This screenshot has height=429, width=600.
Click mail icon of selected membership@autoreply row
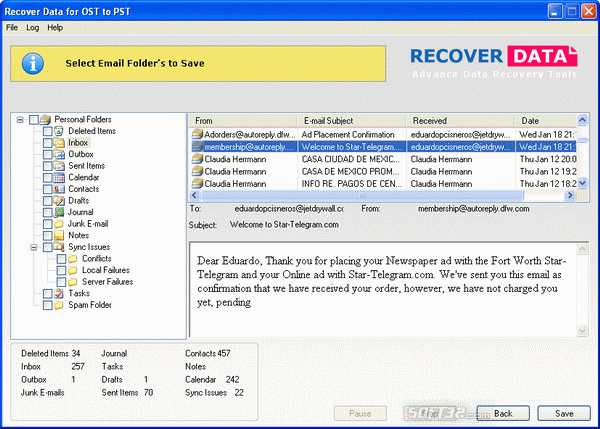197,147
